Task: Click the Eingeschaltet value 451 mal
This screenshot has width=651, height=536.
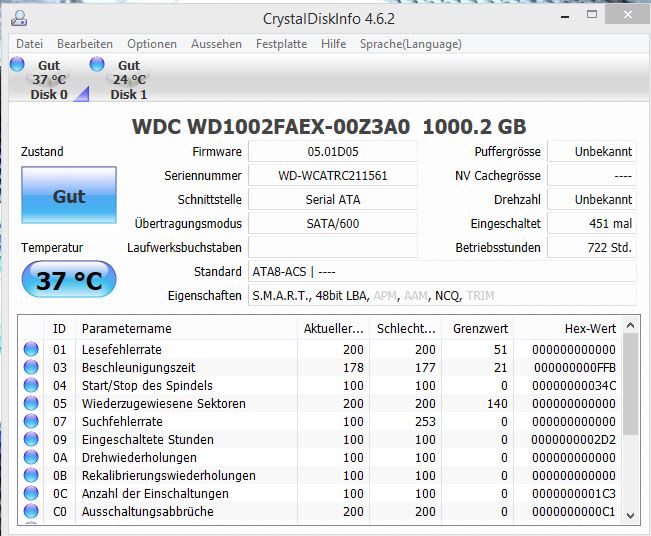Action: pyautogui.click(x=592, y=224)
